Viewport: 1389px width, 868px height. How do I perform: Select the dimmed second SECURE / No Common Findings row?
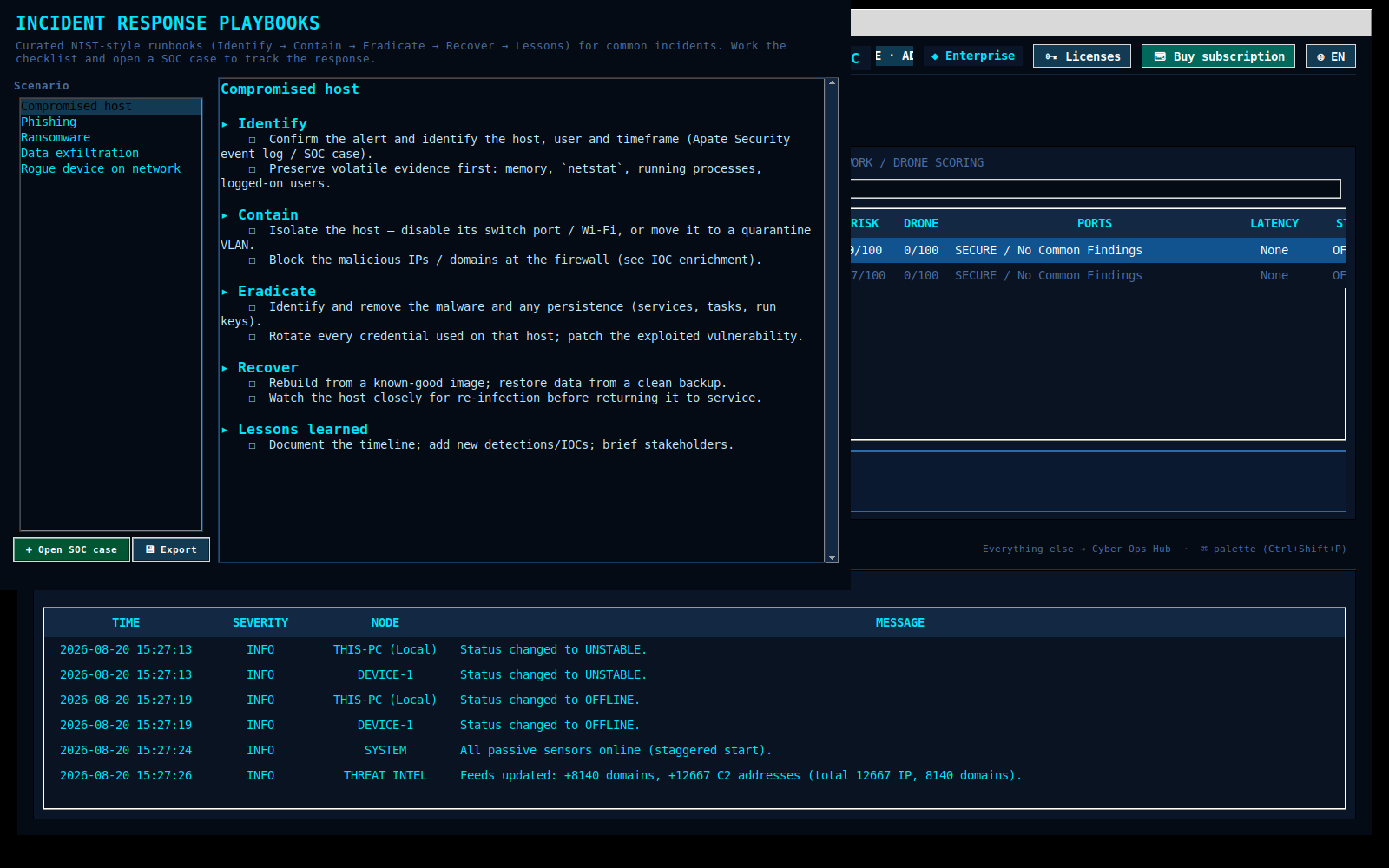coord(1098,275)
